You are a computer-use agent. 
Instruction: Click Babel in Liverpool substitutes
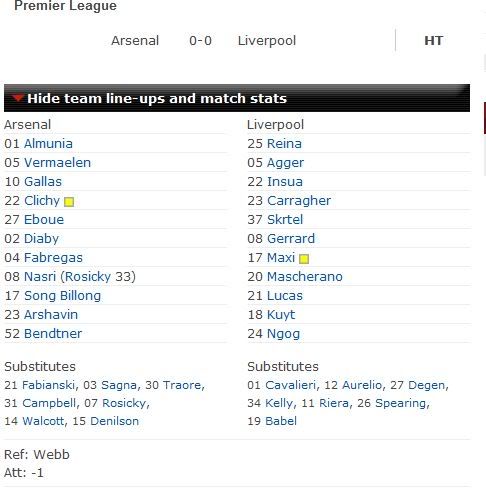tap(281, 421)
